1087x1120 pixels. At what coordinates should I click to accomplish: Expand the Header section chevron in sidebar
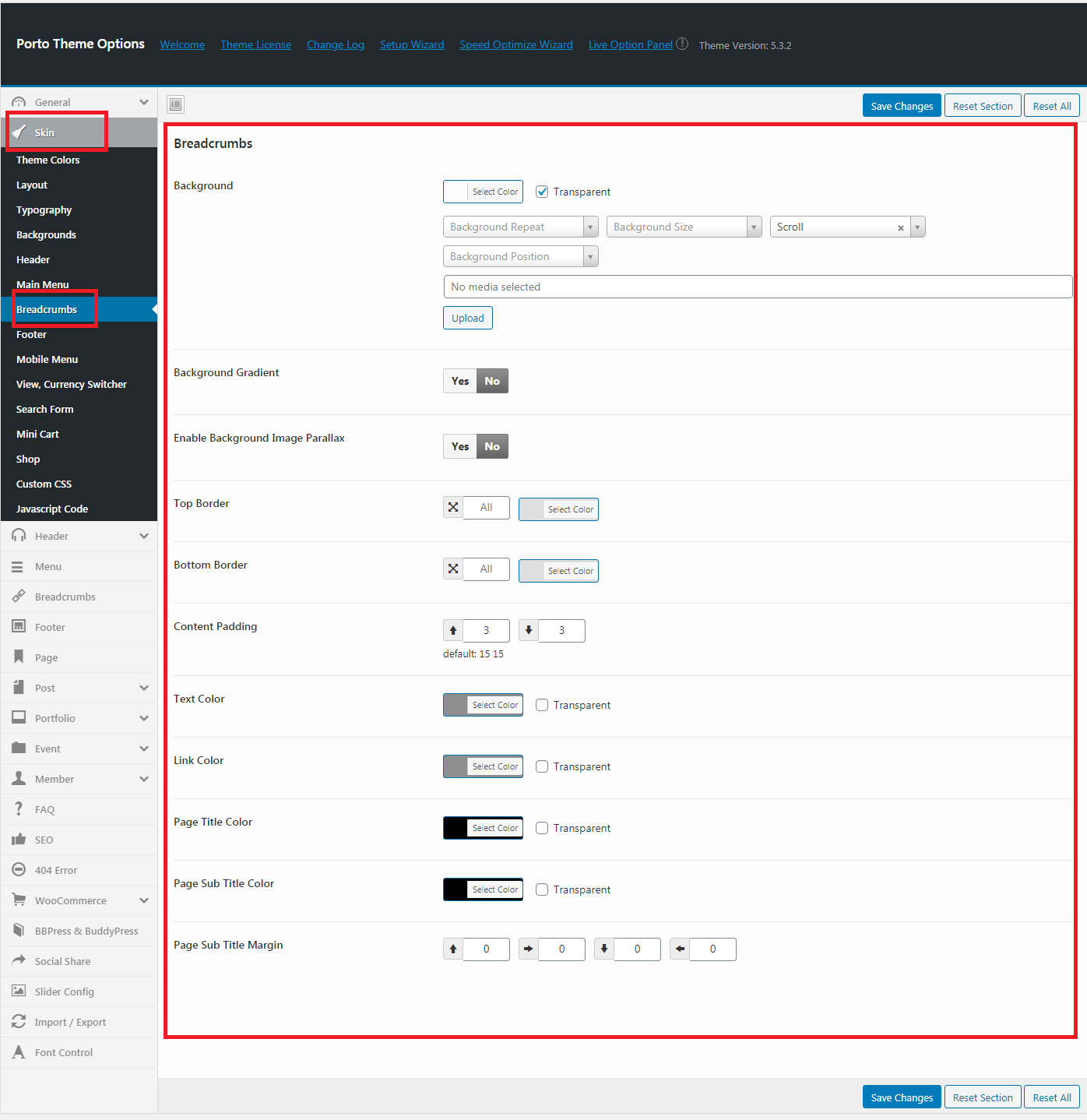(144, 536)
